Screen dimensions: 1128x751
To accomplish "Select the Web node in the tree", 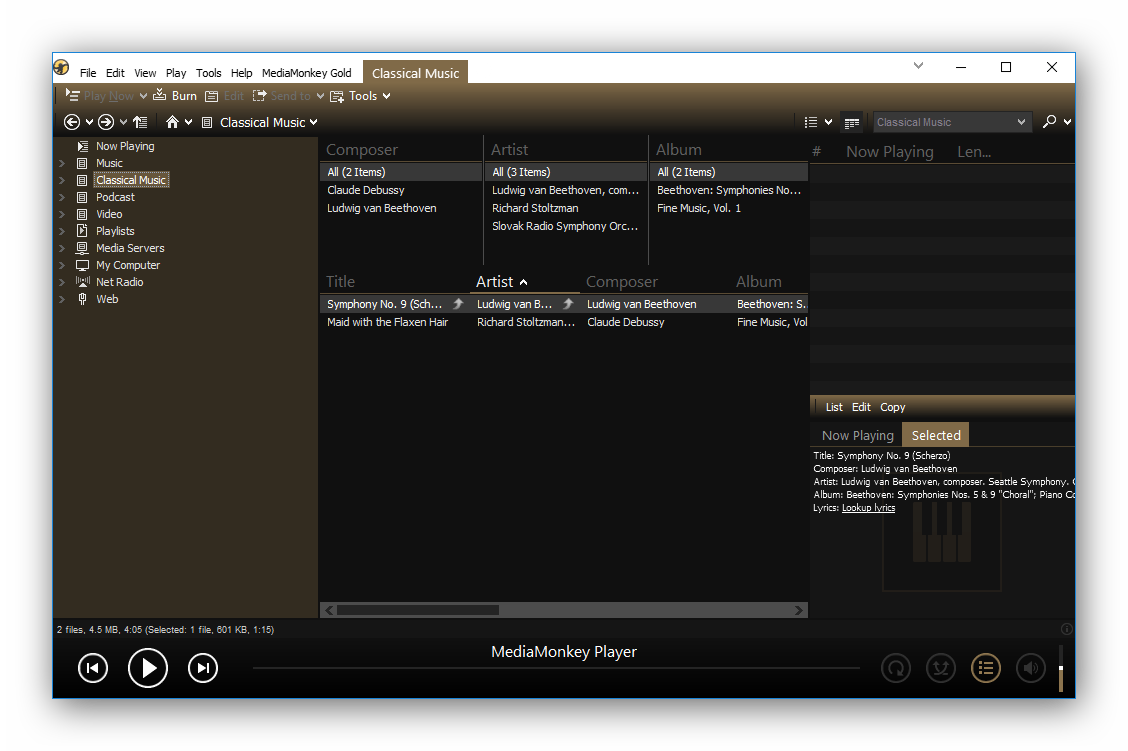I will [x=107, y=299].
